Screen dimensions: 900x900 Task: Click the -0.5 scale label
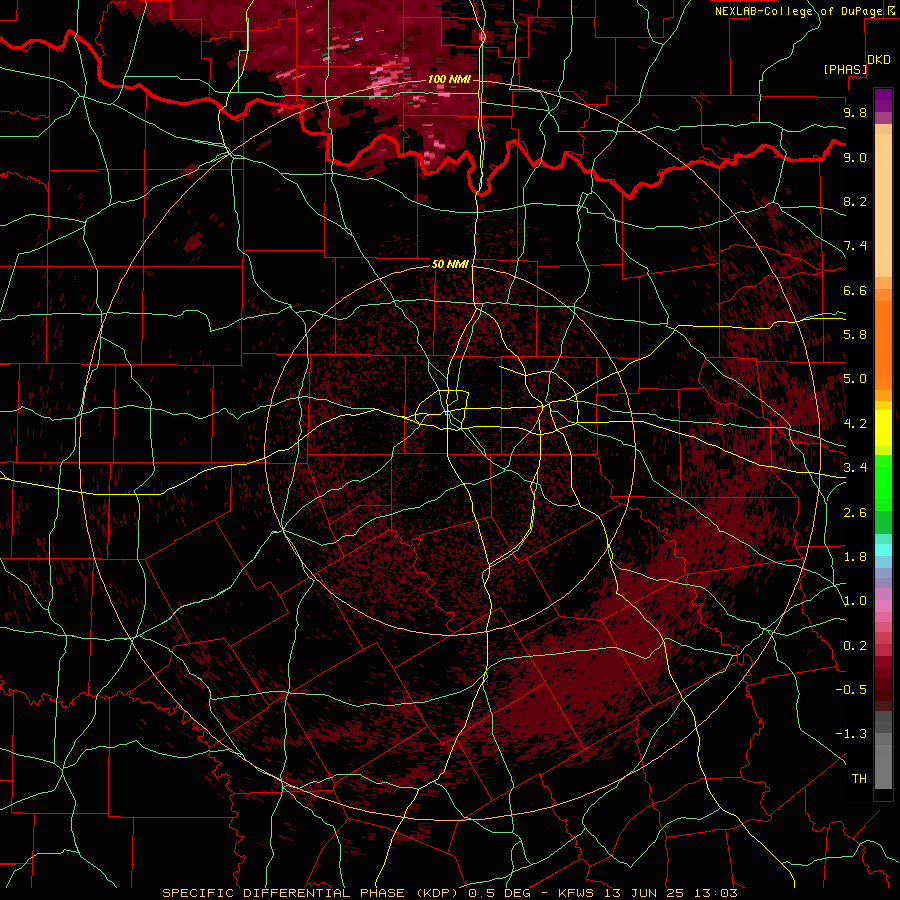[x=851, y=690]
